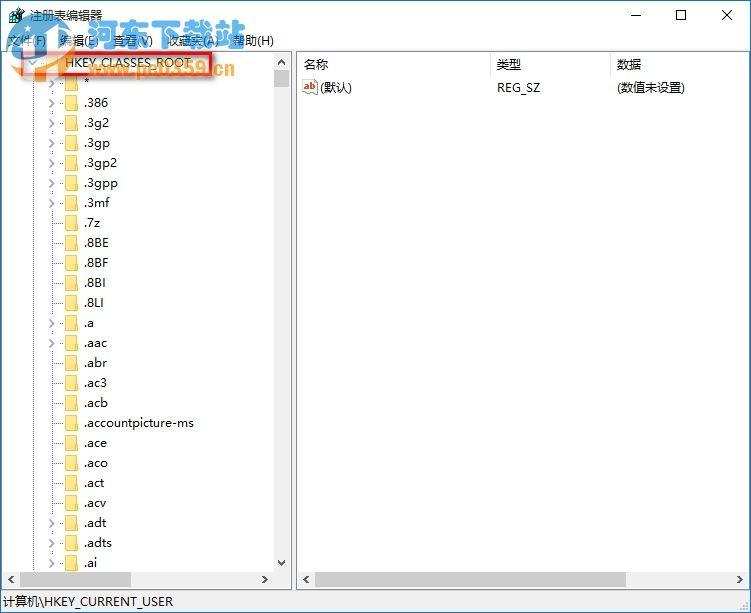Click the folder icon of .acv
The image size is (751, 613).
point(71,503)
